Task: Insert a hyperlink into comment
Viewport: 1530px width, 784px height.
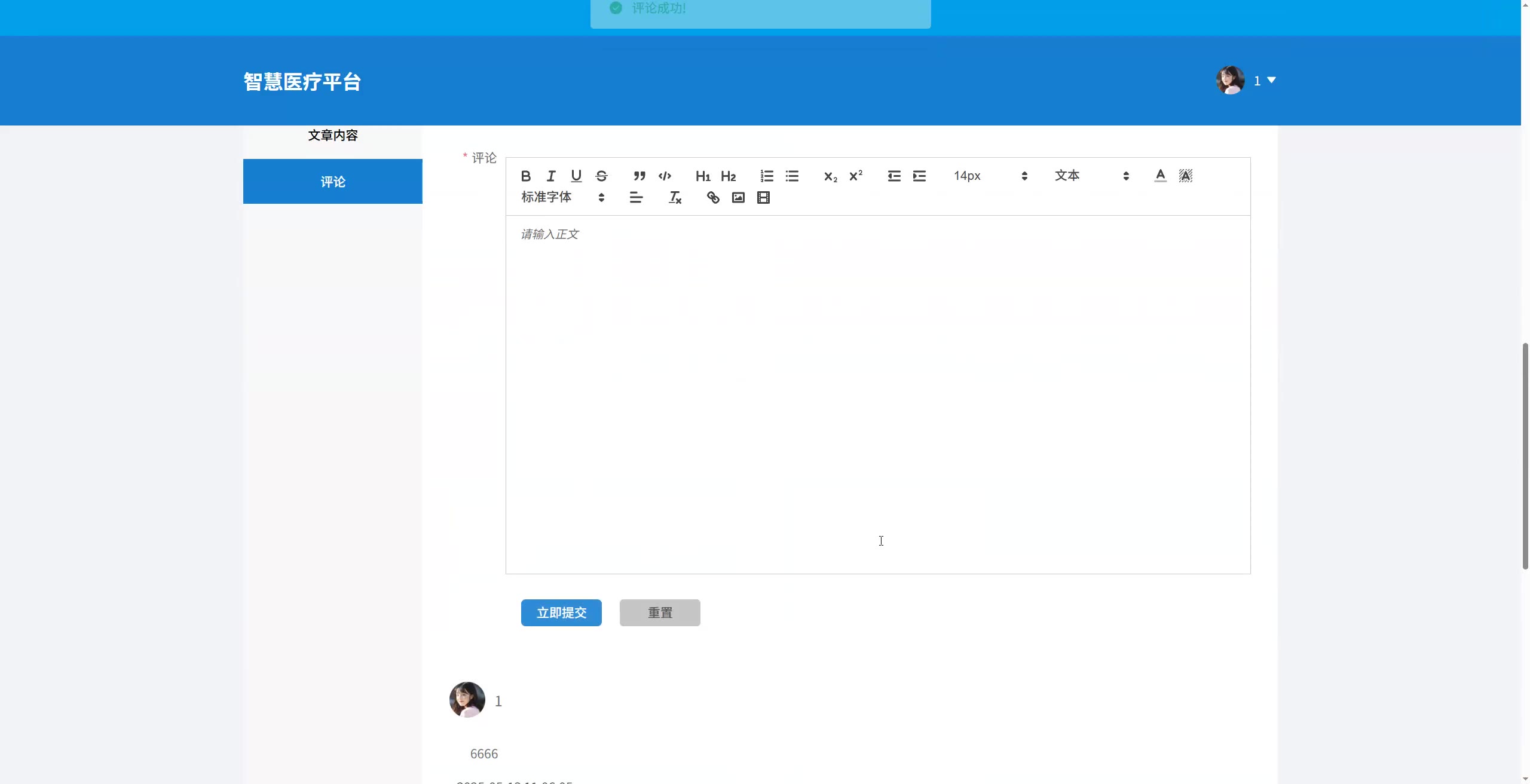Action: [713, 198]
